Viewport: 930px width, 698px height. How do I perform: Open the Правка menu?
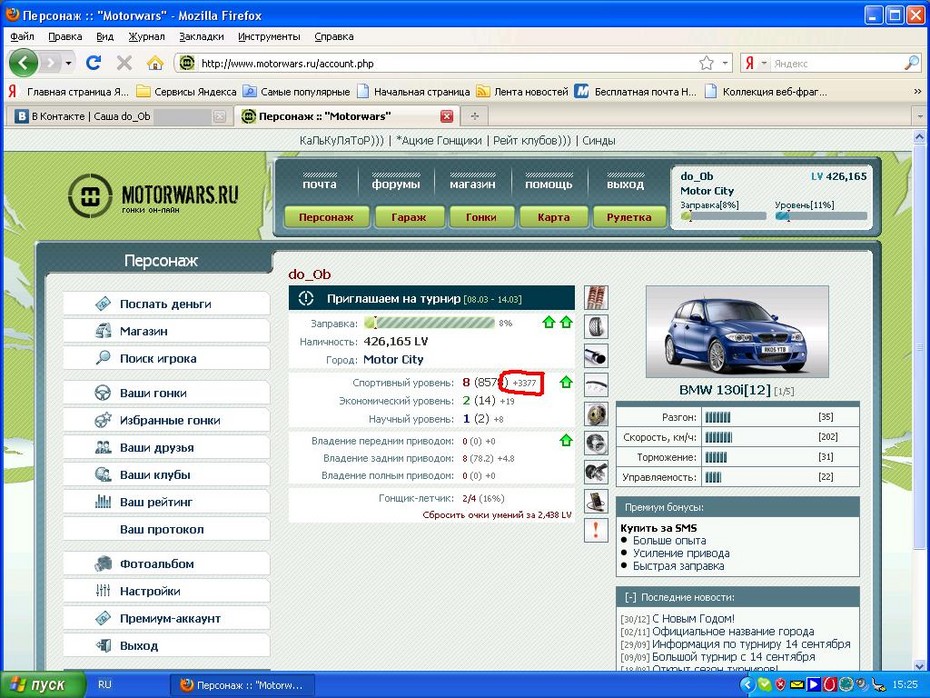[x=65, y=36]
